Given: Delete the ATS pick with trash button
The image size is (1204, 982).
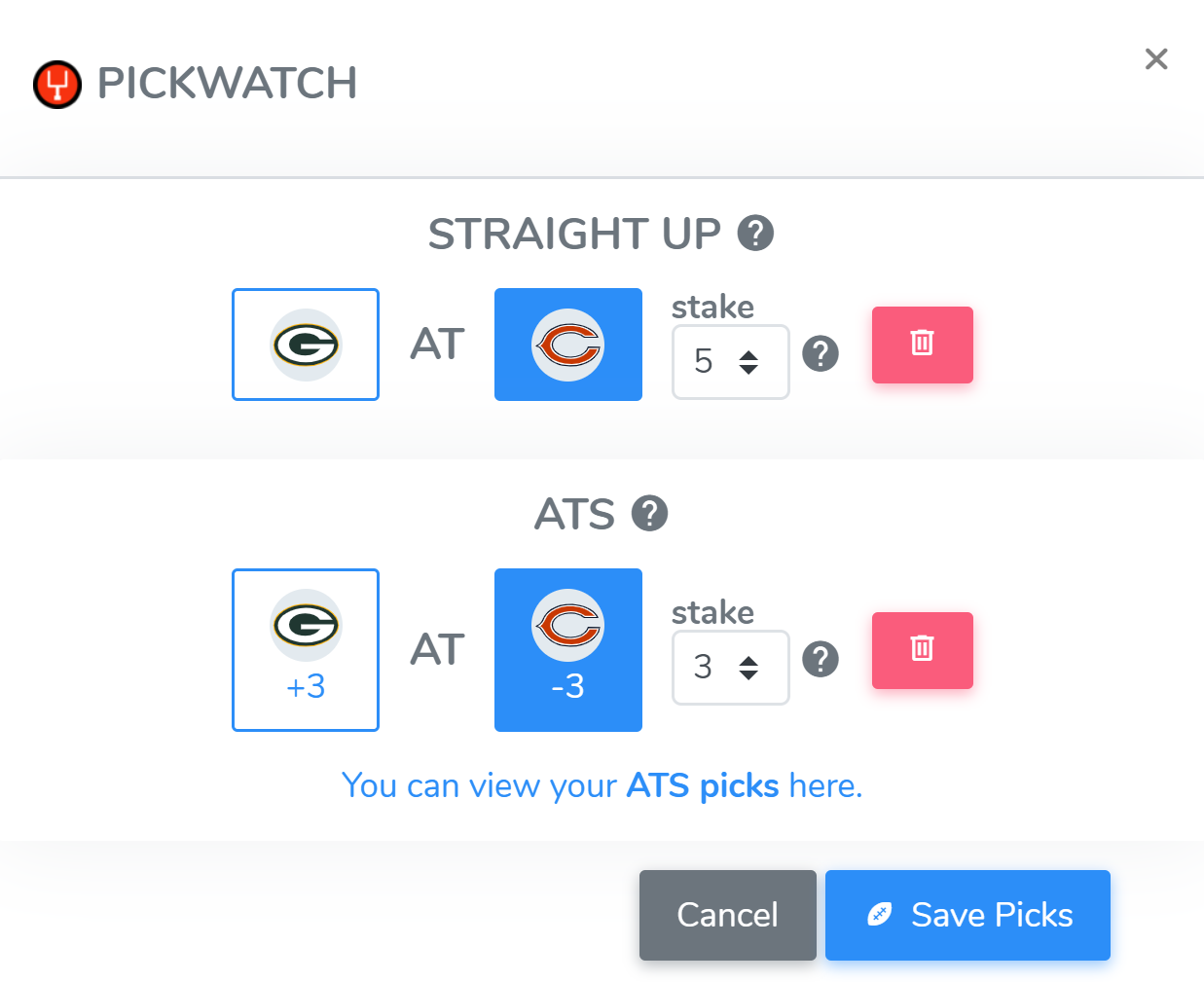Looking at the screenshot, I should point(922,650).
